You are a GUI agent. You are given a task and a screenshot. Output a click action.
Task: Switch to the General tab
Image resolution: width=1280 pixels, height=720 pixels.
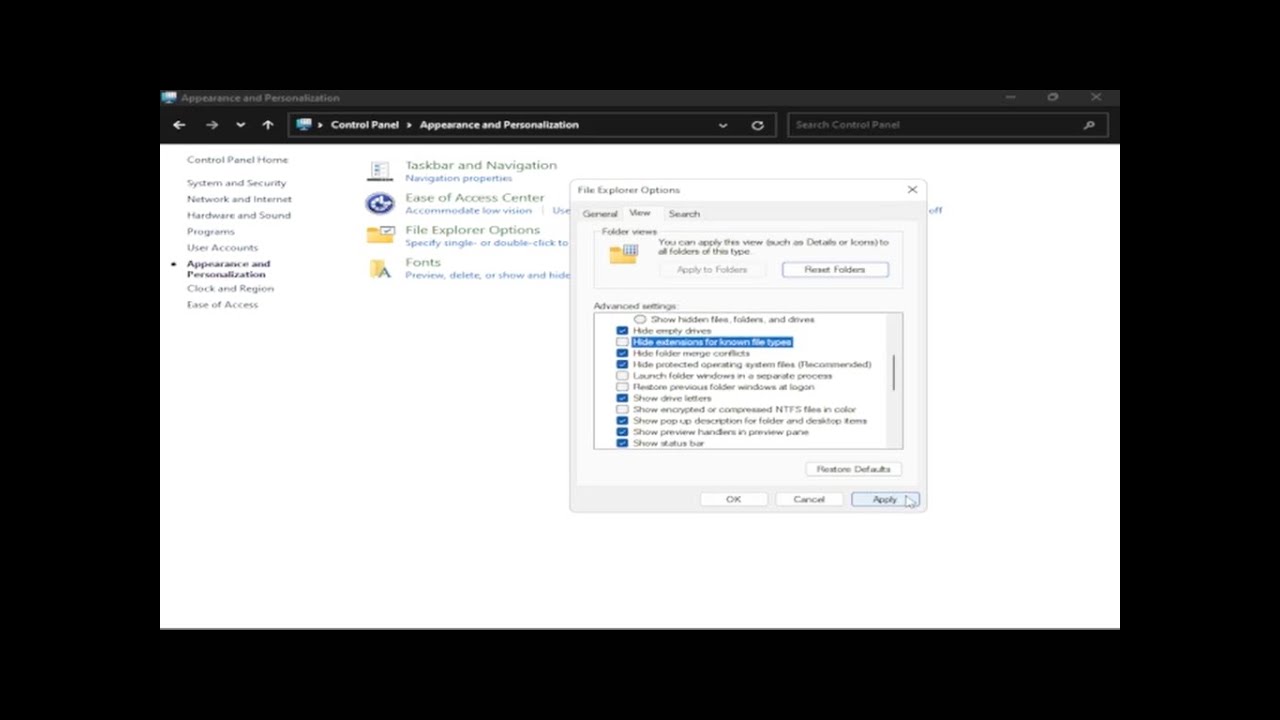click(600, 214)
